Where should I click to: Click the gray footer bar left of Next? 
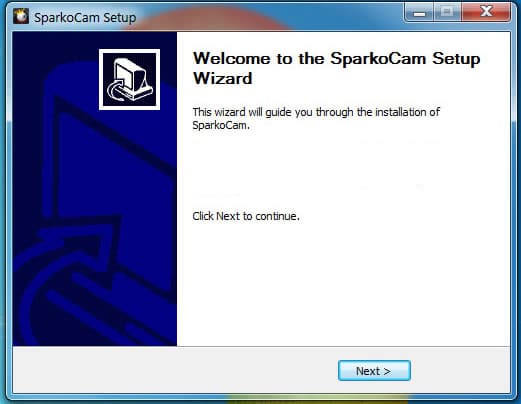tap(173, 370)
